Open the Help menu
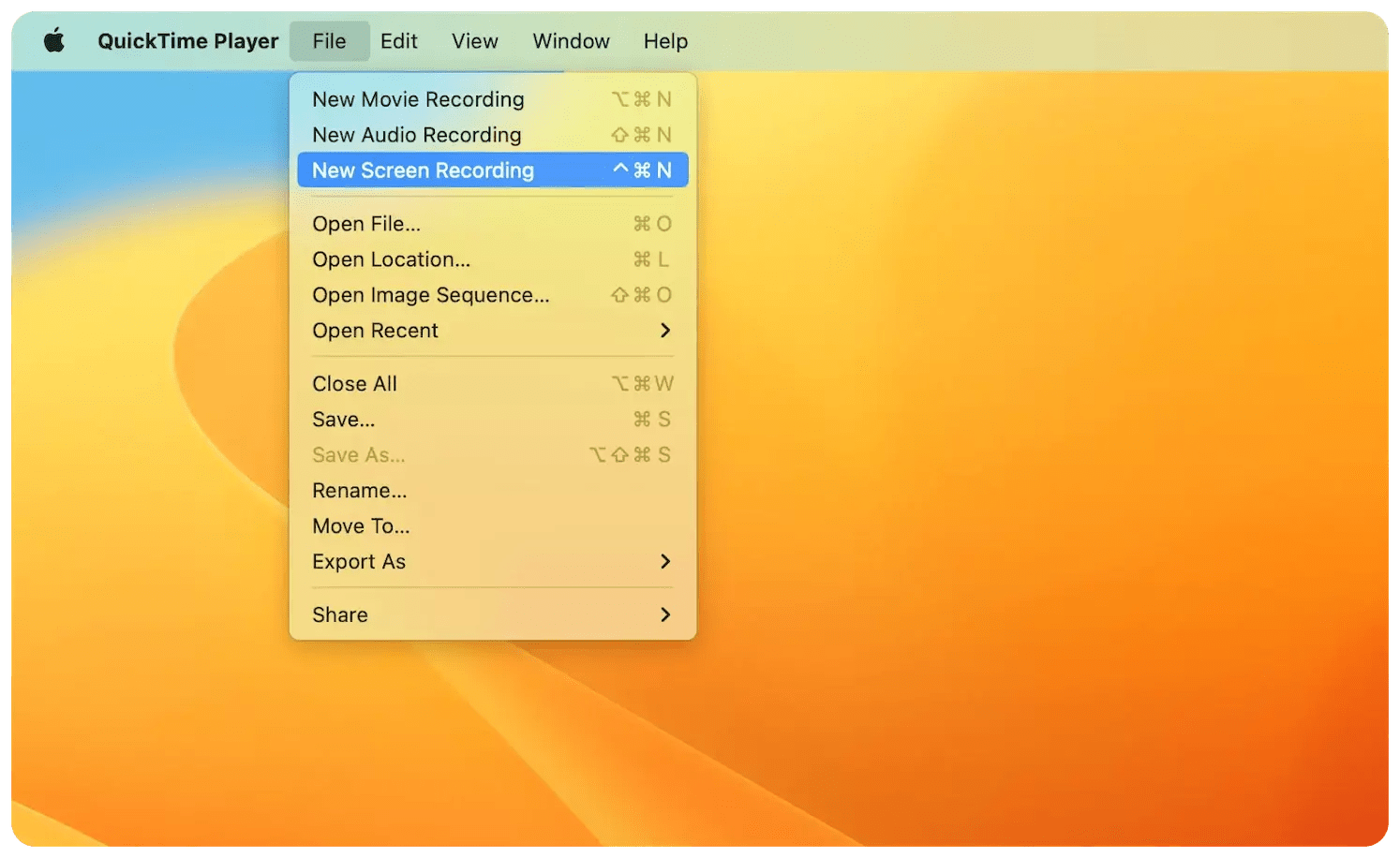 (x=665, y=40)
